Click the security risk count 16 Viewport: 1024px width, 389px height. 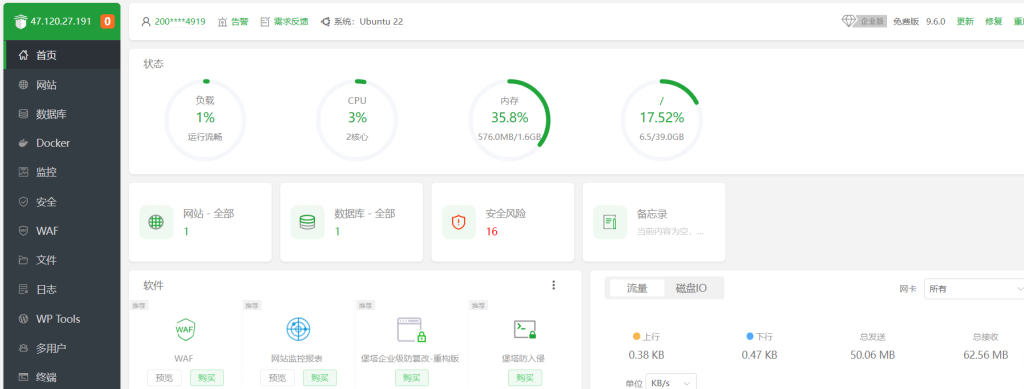click(492, 231)
